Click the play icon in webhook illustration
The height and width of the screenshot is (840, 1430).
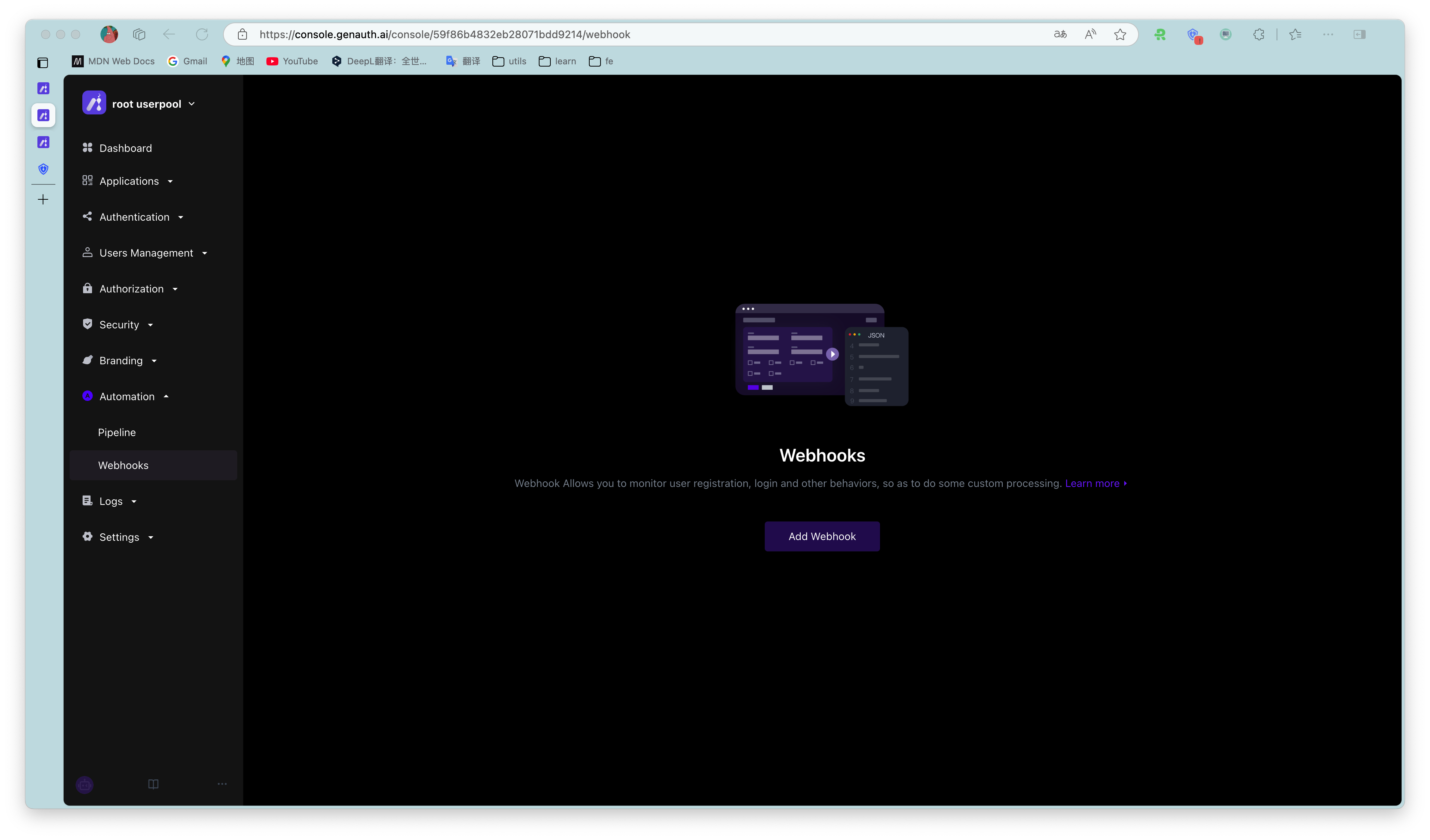point(832,354)
